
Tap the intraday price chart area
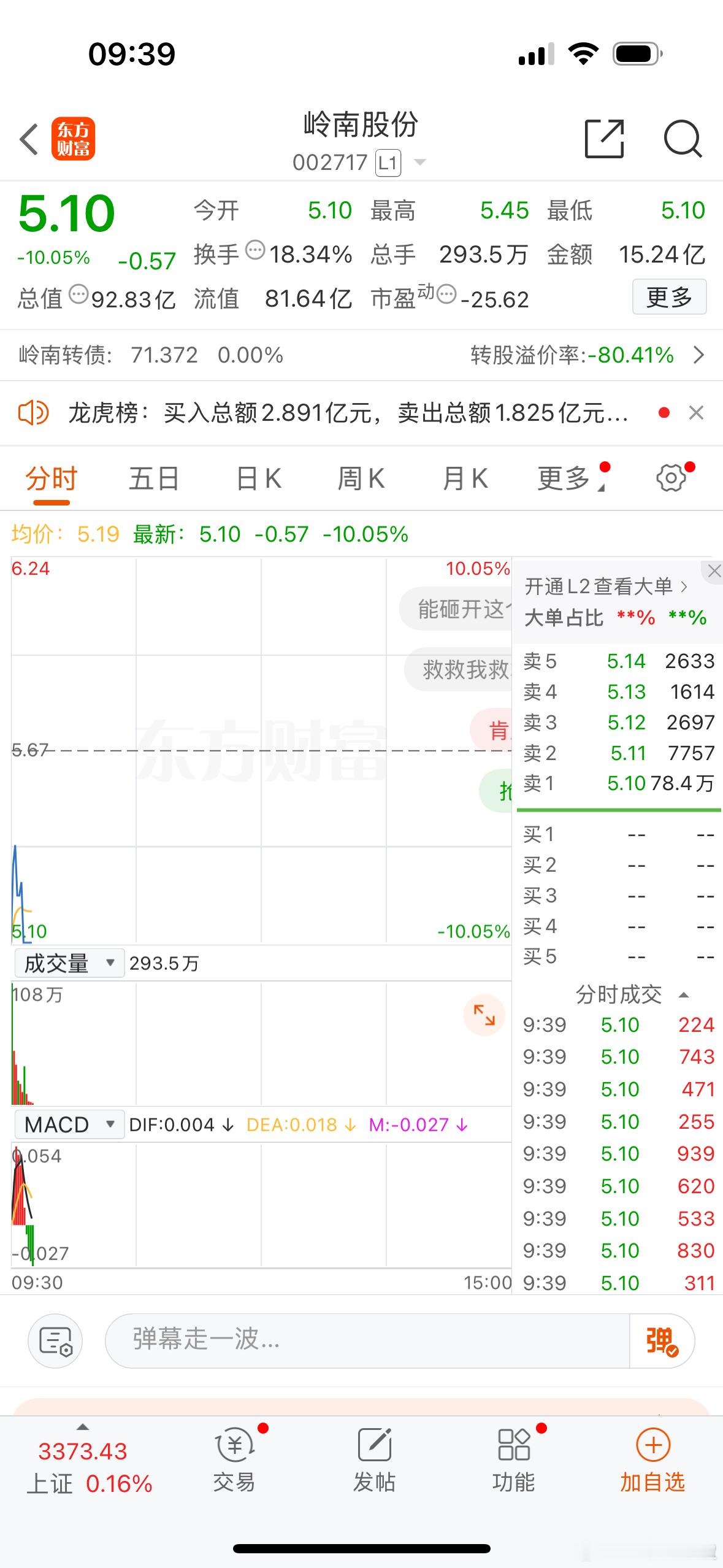(261, 750)
